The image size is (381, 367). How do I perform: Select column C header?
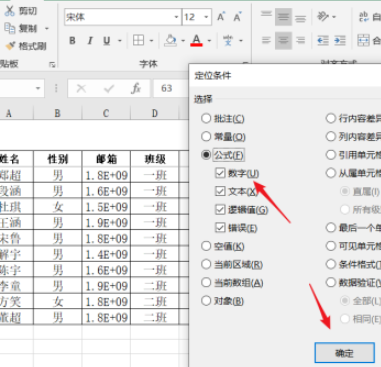coord(106,113)
